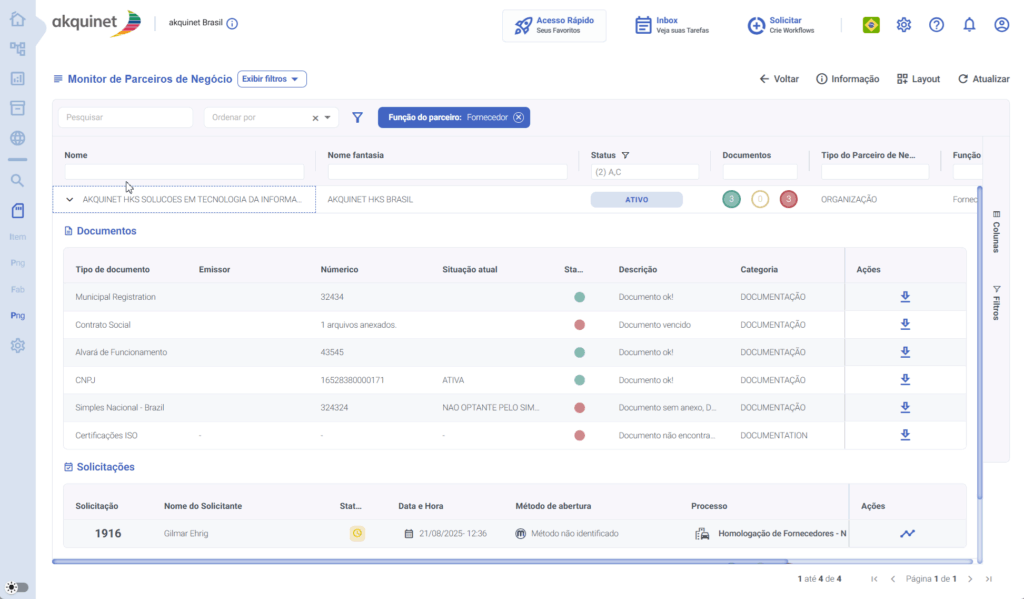Screen dimensions: 1024x599
Task: Open the Ordenar por dropdown arrow
Action: (x=328, y=118)
